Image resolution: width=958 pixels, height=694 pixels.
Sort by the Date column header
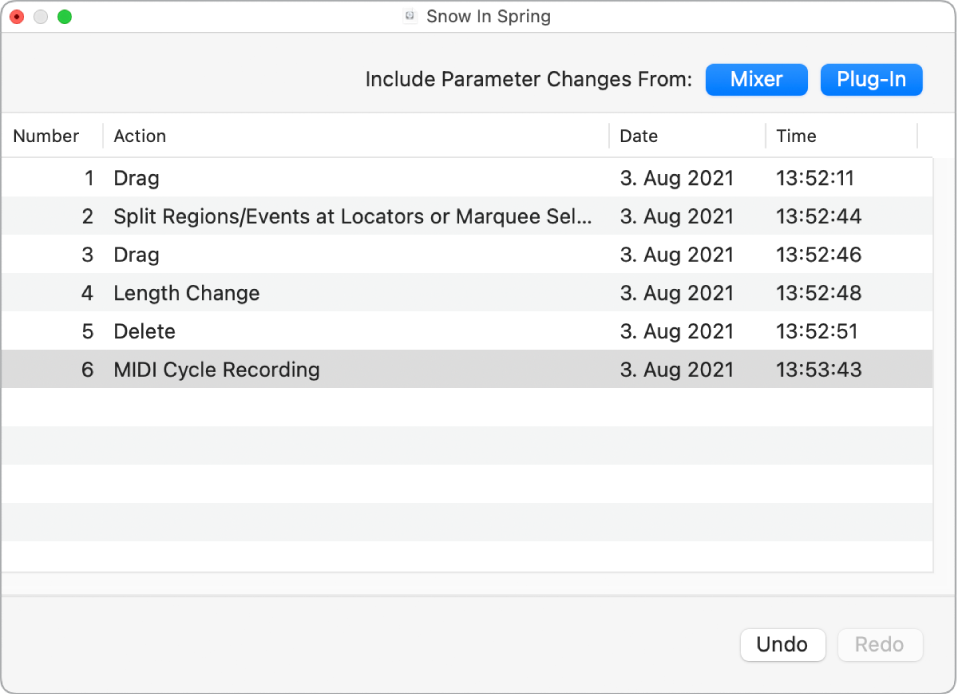(639, 136)
